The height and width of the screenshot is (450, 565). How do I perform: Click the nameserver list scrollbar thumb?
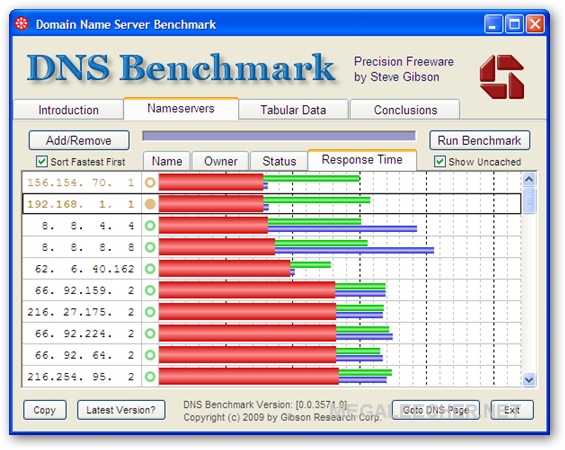coord(529,201)
